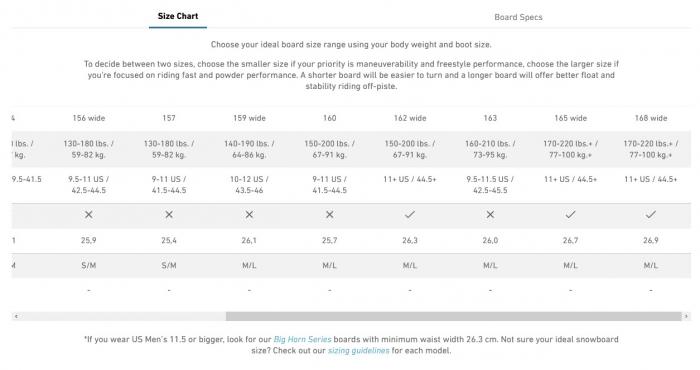Click the X mark under 163

point(490,215)
